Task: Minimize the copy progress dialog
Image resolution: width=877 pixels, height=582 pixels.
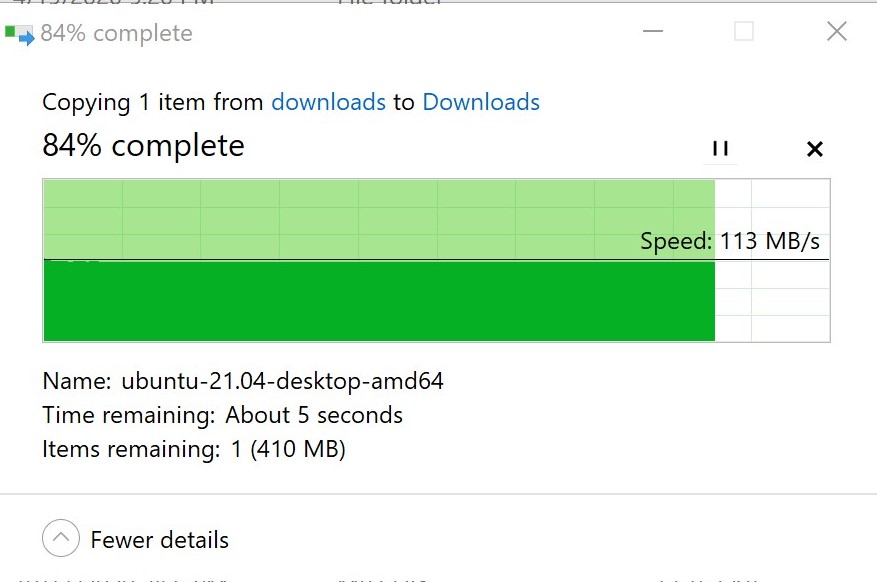Action: (653, 31)
